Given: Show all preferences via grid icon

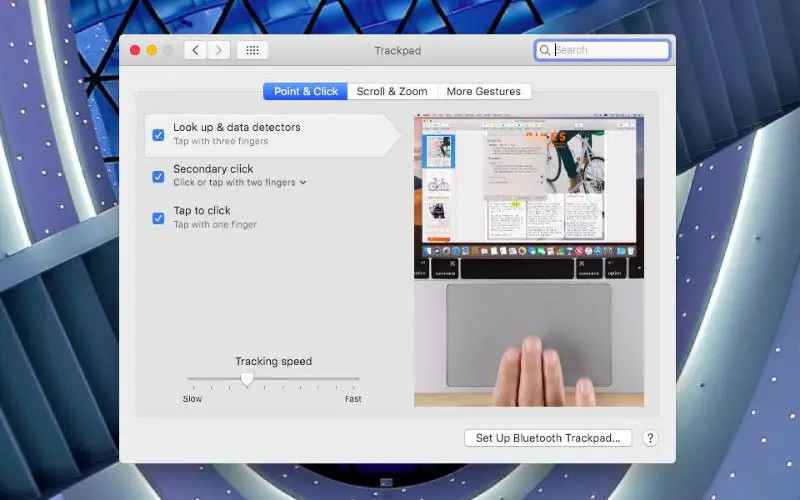Looking at the screenshot, I should pyautogui.click(x=253, y=50).
